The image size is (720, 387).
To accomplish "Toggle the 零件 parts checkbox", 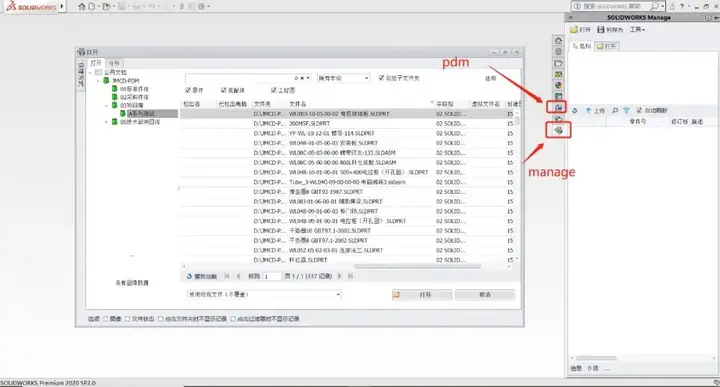I will [188, 90].
